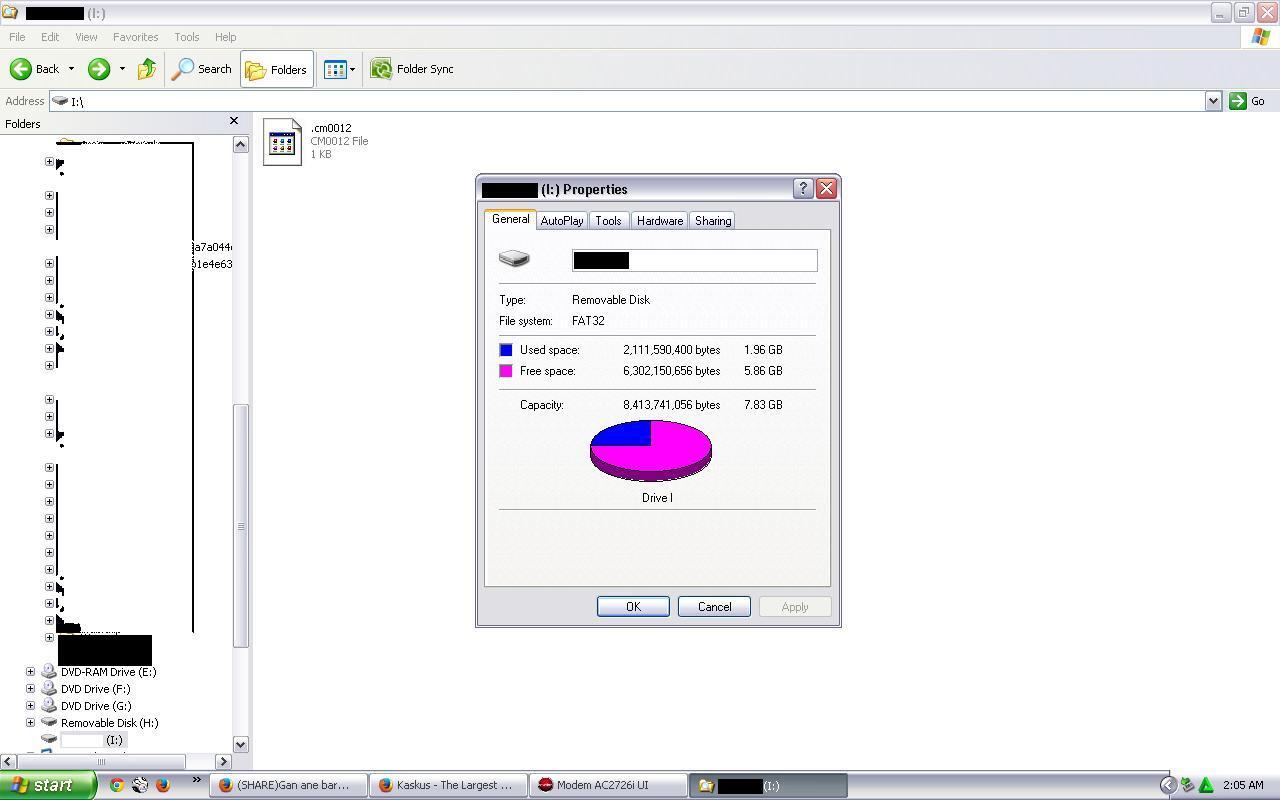This screenshot has height=800, width=1280.
Task: Open the Tools menu
Action: [187, 37]
